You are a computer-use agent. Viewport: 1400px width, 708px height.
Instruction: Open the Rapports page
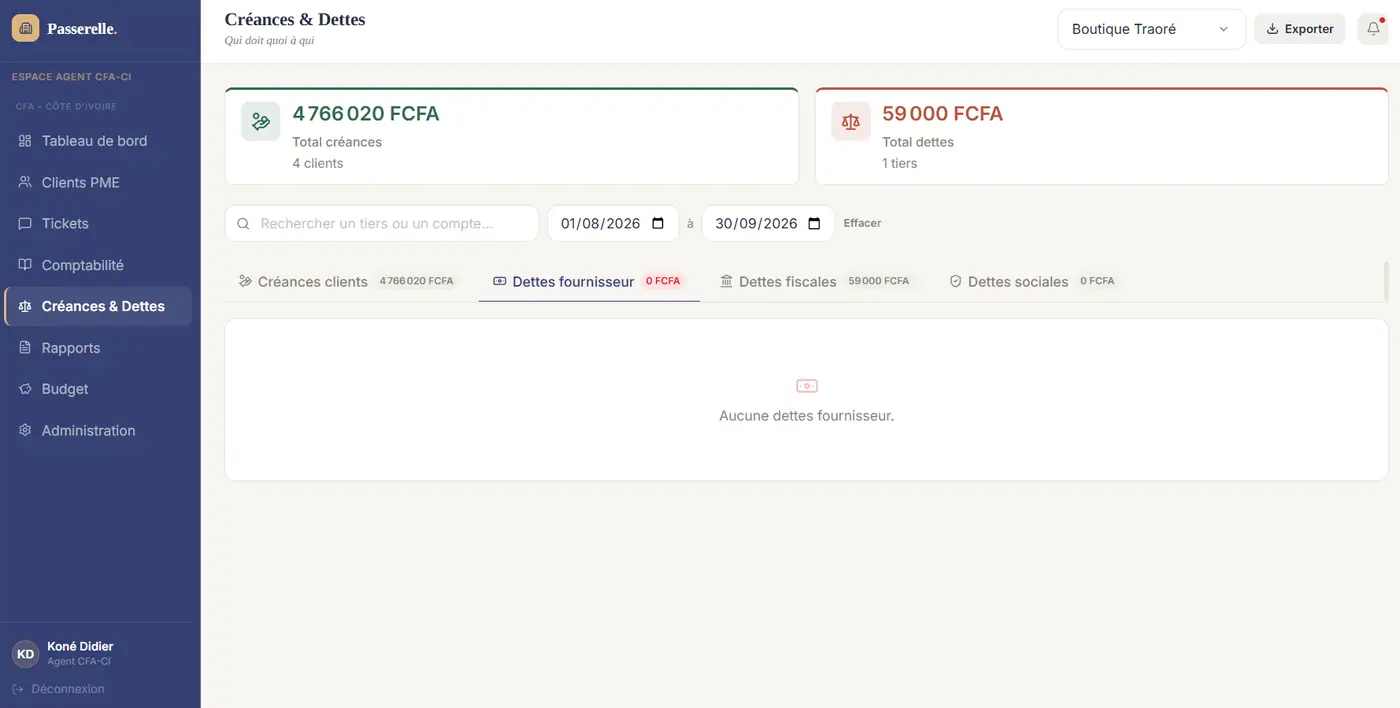pos(98,349)
